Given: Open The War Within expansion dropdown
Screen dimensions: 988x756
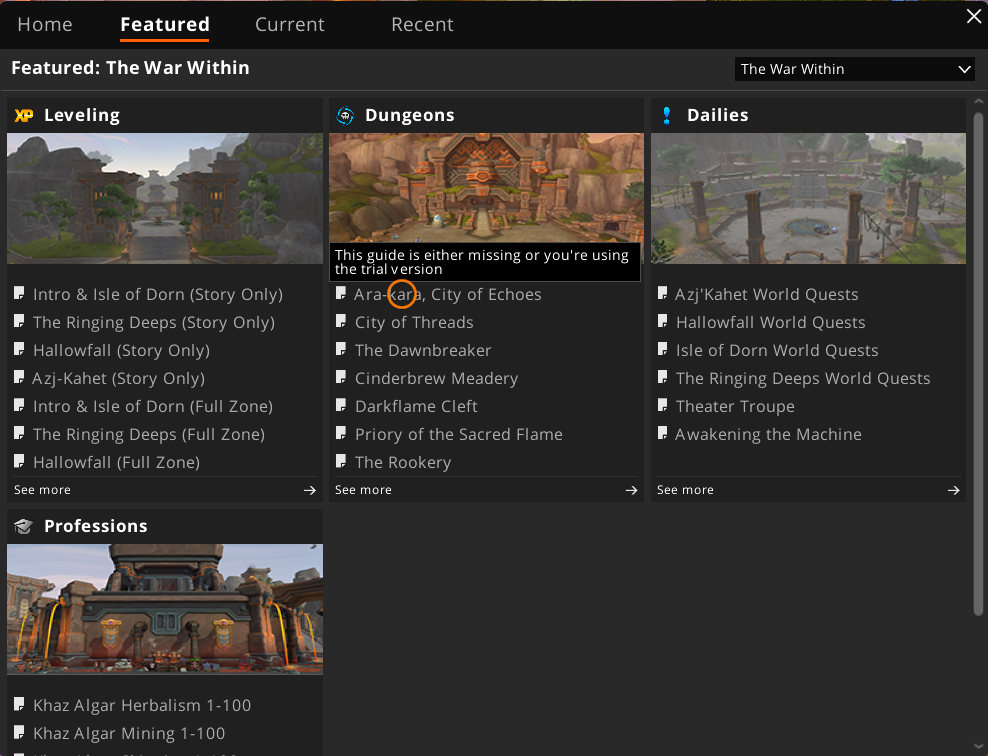Looking at the screenshot, I should click(854, 69).
